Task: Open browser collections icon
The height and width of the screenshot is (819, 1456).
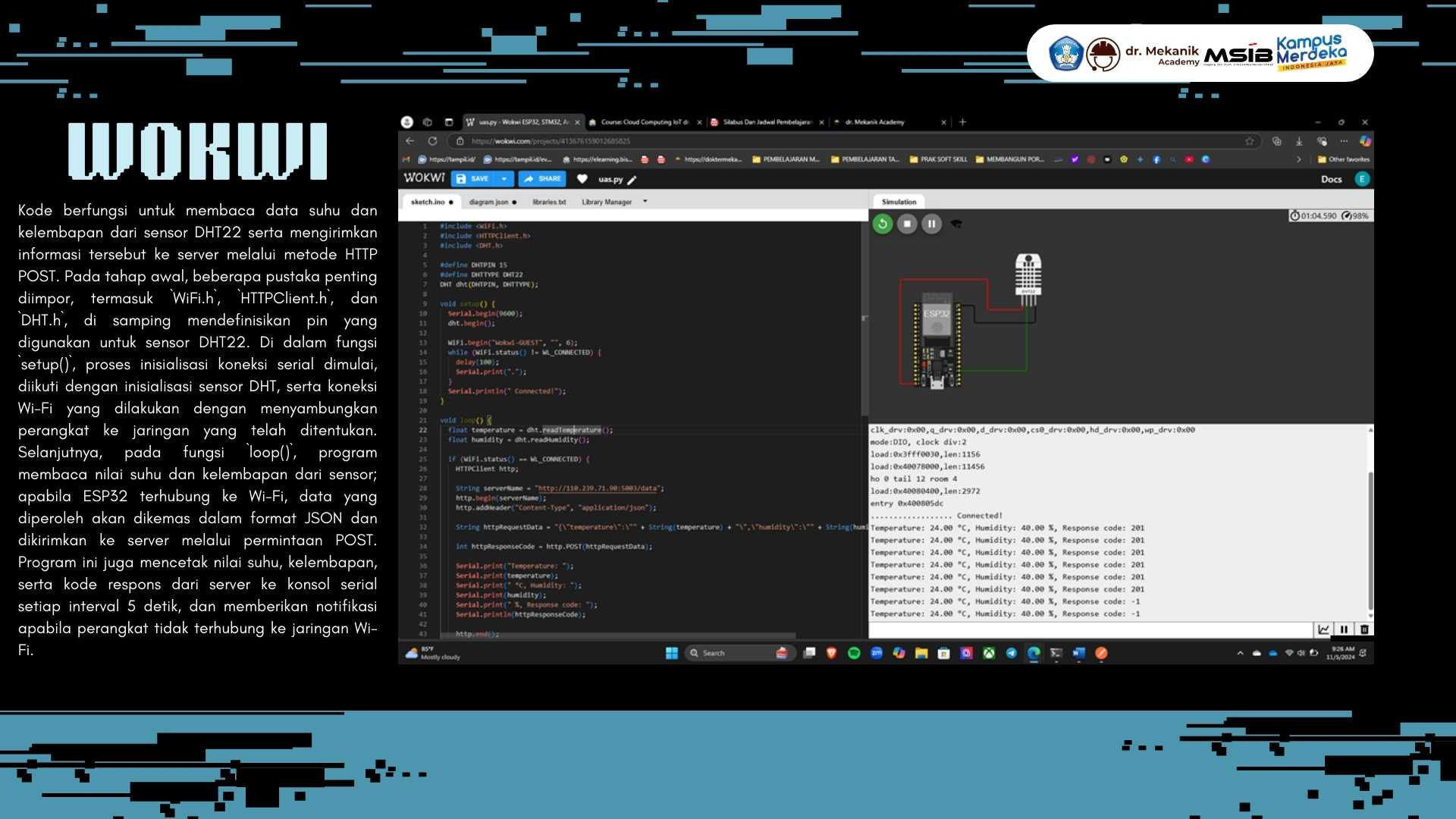Action: click(x=1277, y=141)
